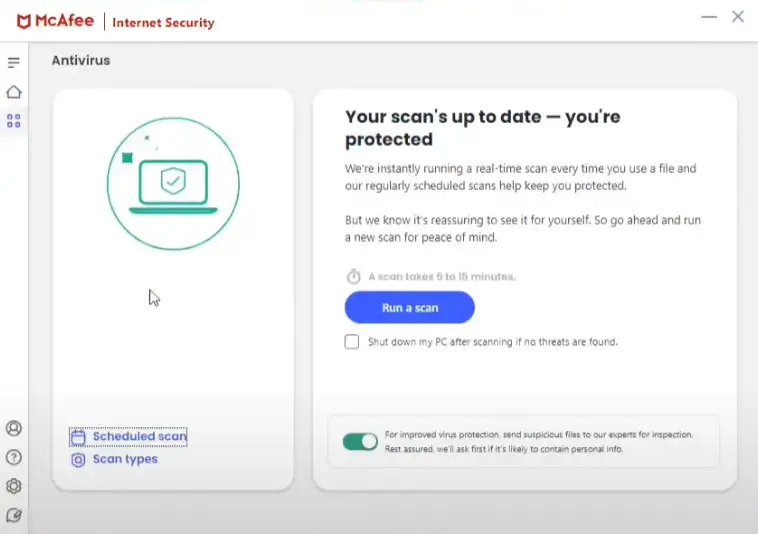Click the Scheduled scan calendar icon
This screenshot has width=758, height=534.
[78, 437]
